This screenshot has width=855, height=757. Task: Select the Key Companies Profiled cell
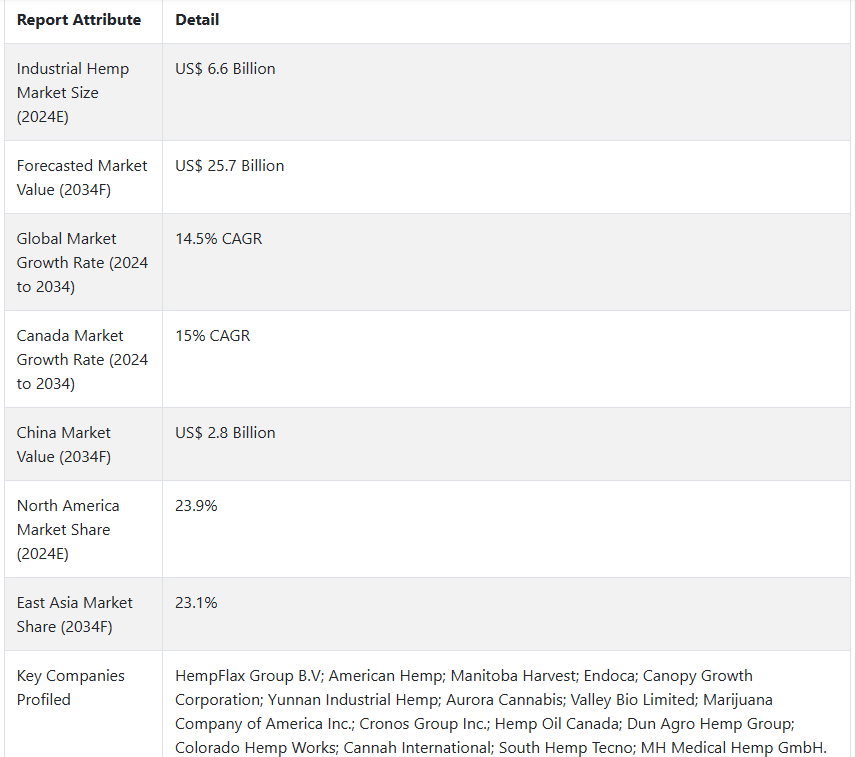click(71, 687)
